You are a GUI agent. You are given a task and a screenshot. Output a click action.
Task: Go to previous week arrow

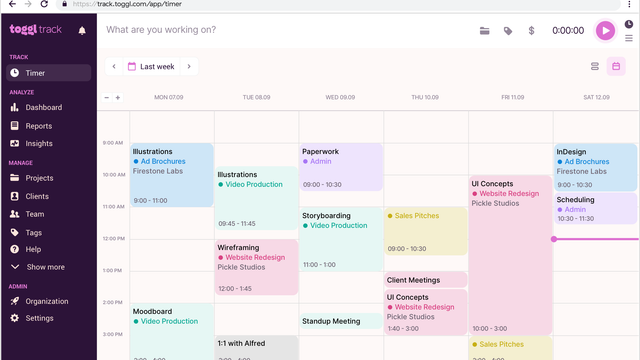pos(114,67)
